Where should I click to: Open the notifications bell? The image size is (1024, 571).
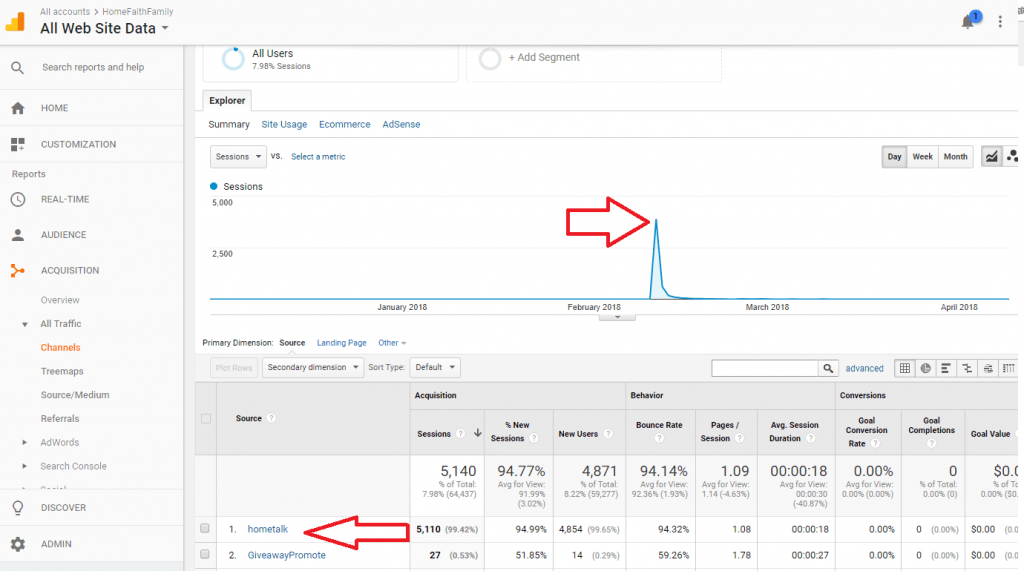pos(968,22)
